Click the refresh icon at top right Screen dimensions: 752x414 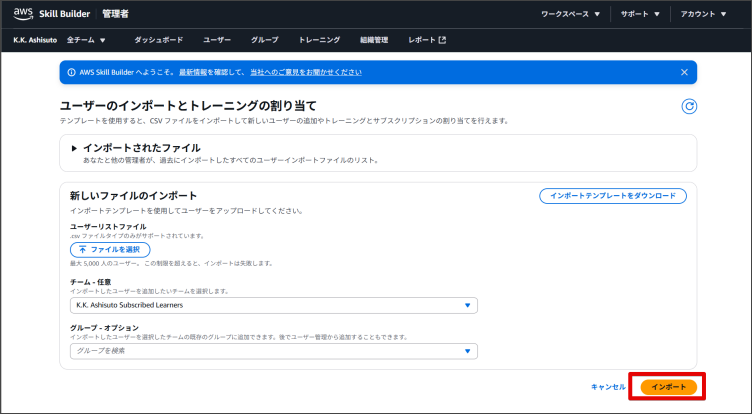pos(688,107)
